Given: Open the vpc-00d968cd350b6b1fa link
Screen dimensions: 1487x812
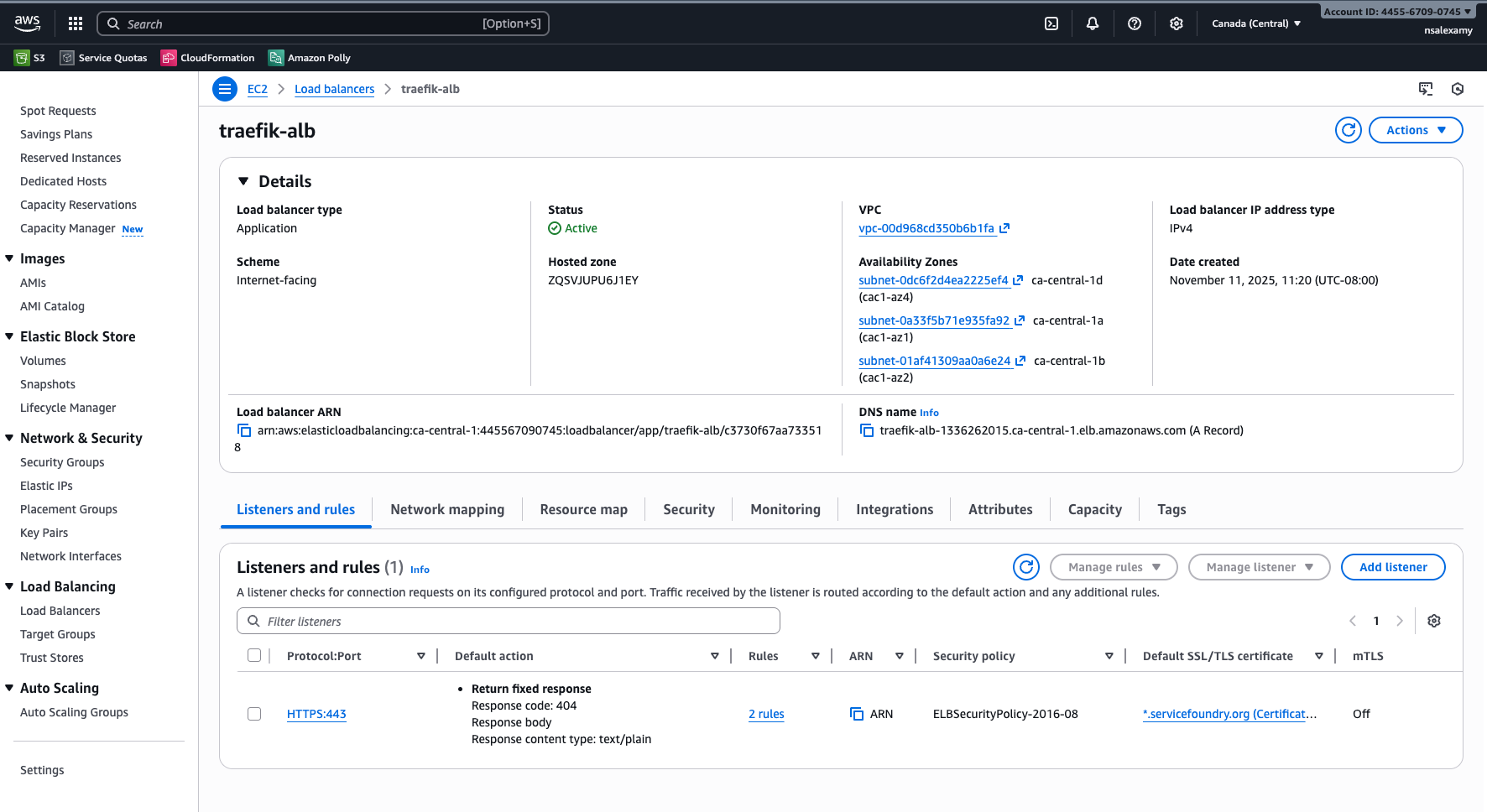Looking at the screenshot, I should (x=926, y=228).
